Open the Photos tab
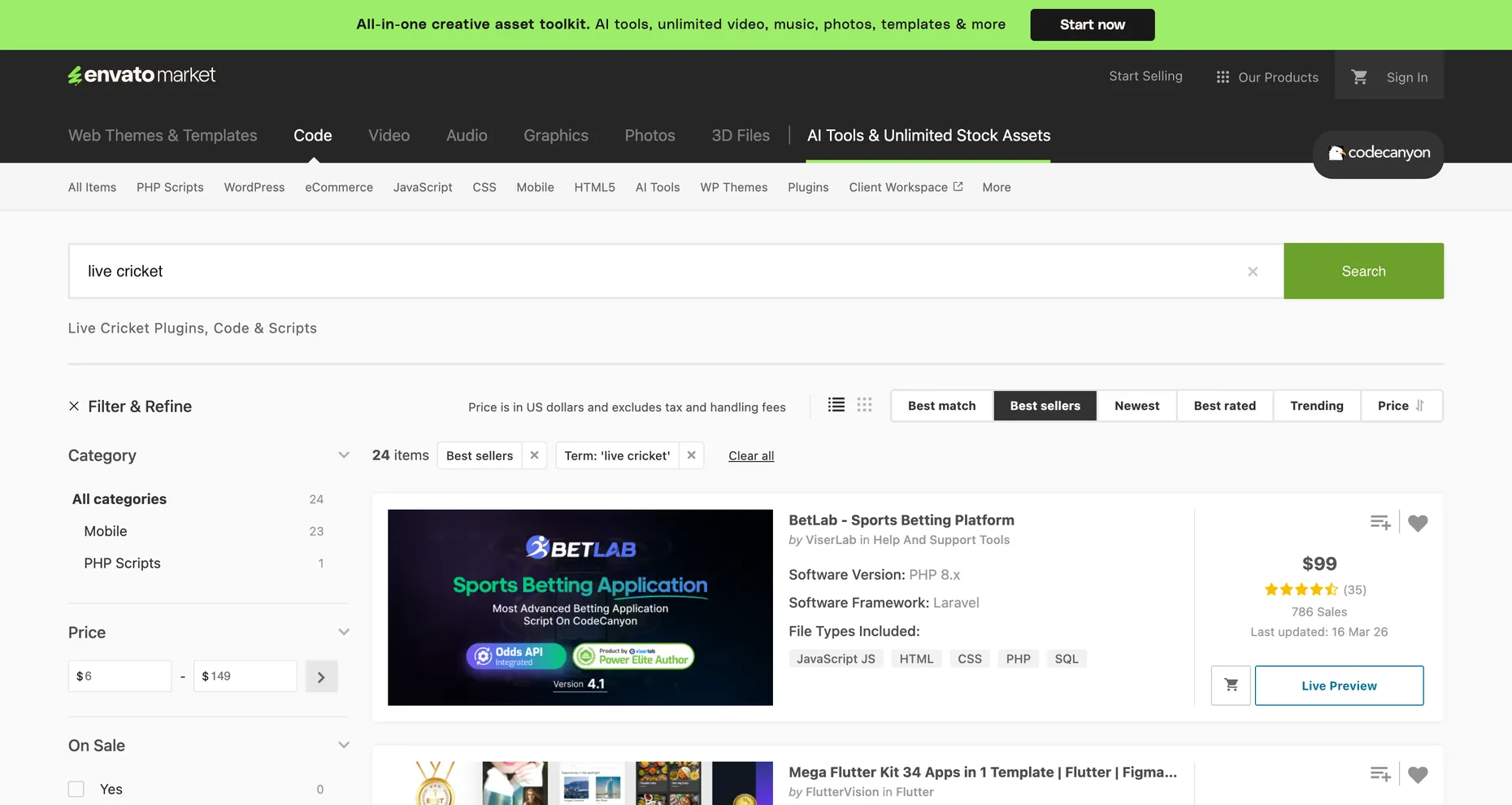 (650, 136)
